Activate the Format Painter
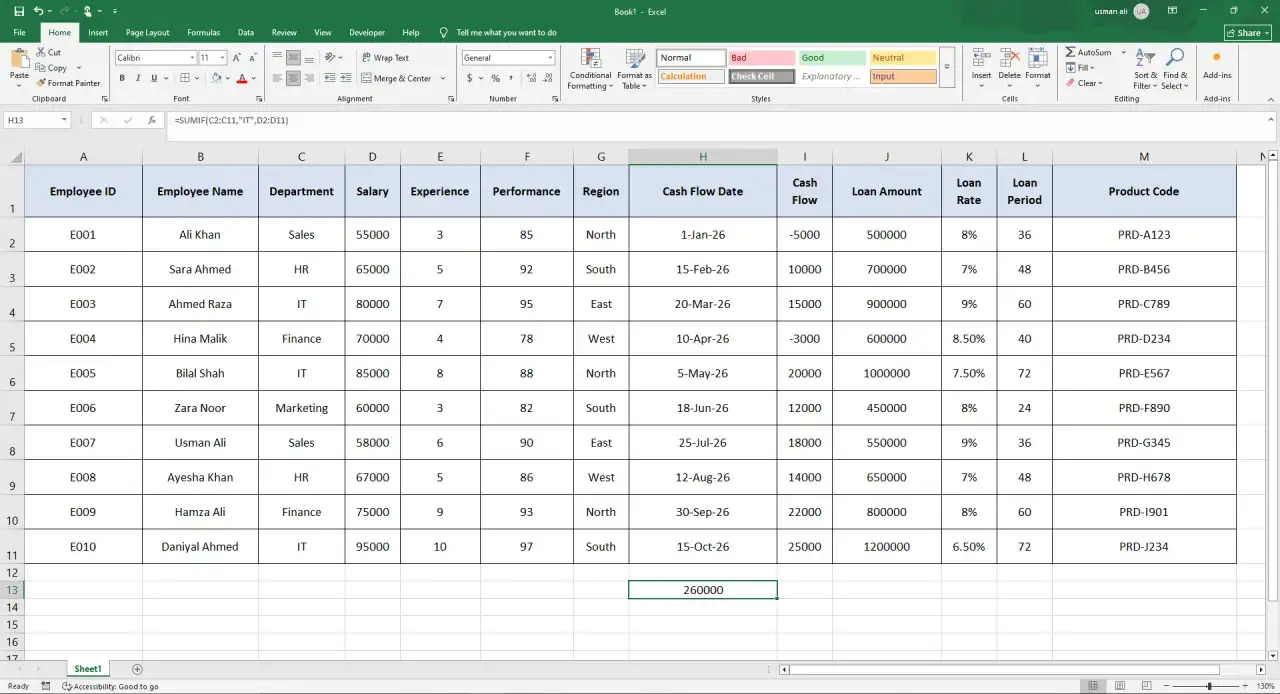This screenshot has width=1280, height=694. pyautogui.click(x=68, y=83)
